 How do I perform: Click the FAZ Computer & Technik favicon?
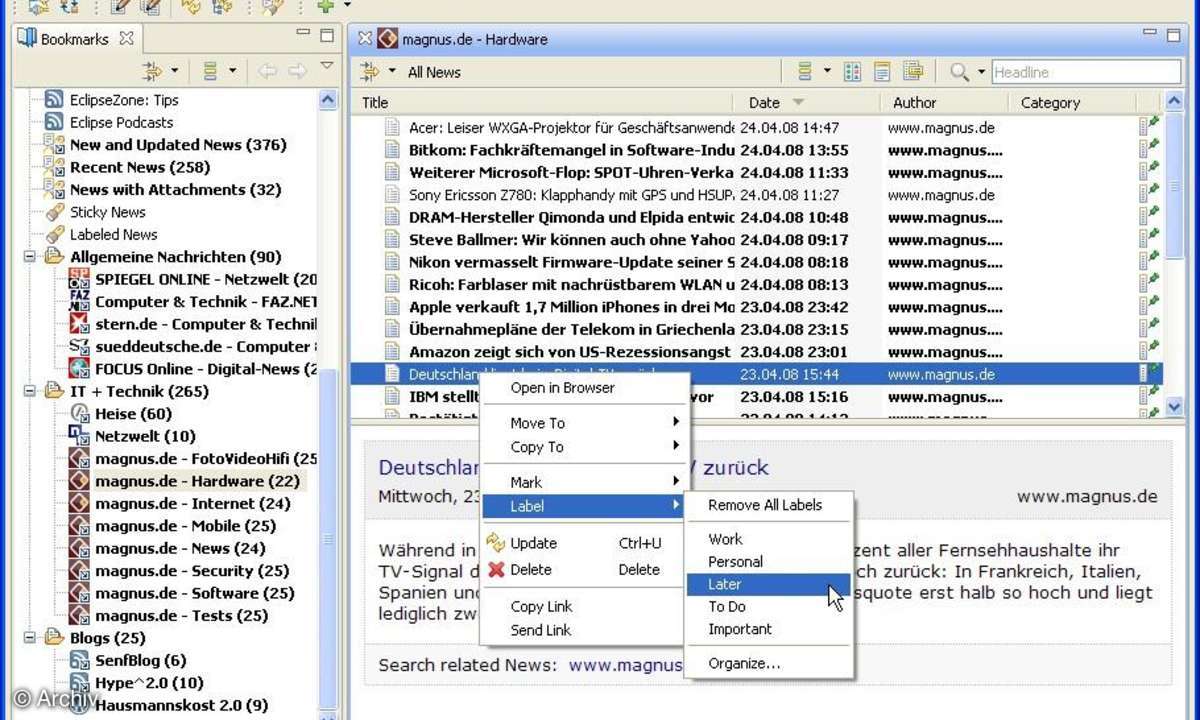coord(79,302)
